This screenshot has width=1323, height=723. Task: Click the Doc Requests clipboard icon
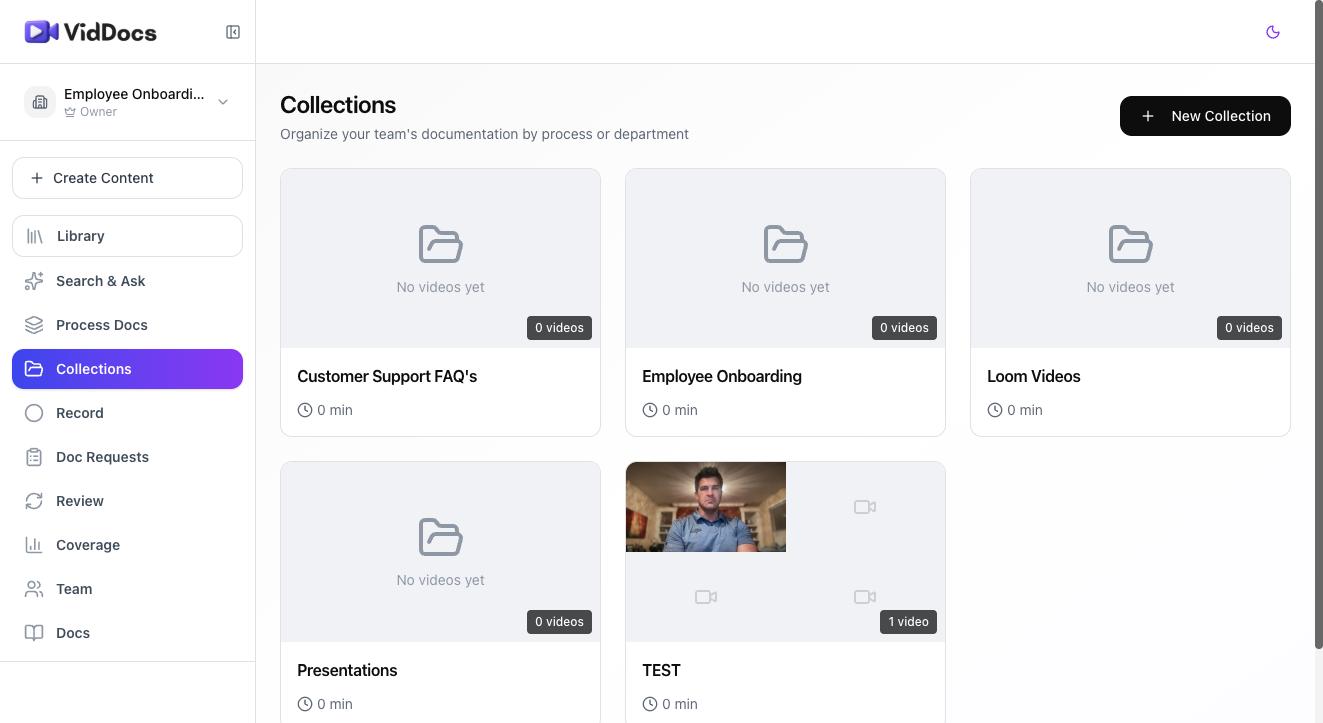(34, 457)
